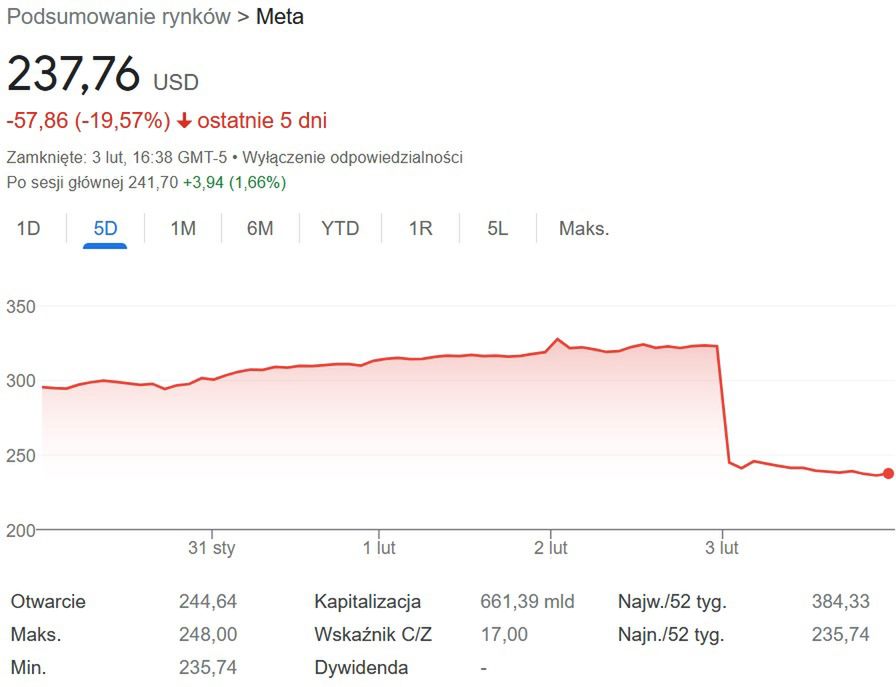Screen dimensions: 896x687
Task: Click the 31 sty axis label
Action: click(212, 548)
